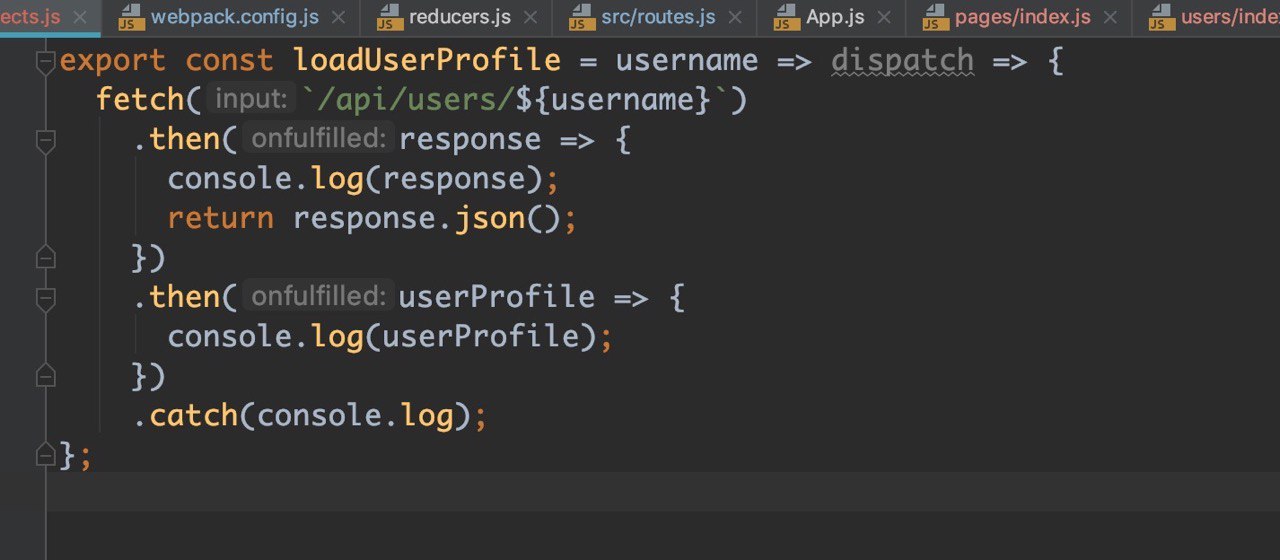1280x560 pixels.
Task: Click the JS file icon on src/routes.js tab
Action: tap(580, 17)
